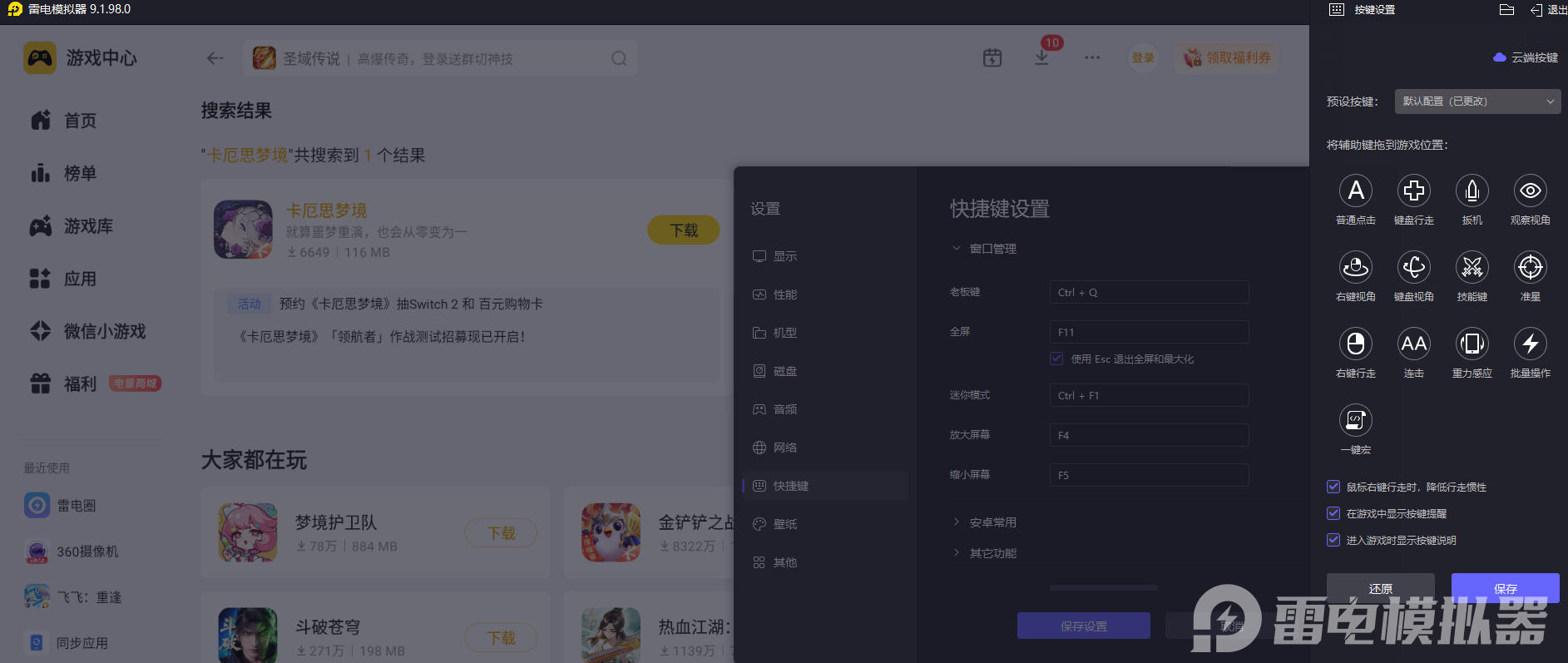Open the downloads icon with badge 10
The height and width of the screenshot is (663, 1568).
point(1041,58)
